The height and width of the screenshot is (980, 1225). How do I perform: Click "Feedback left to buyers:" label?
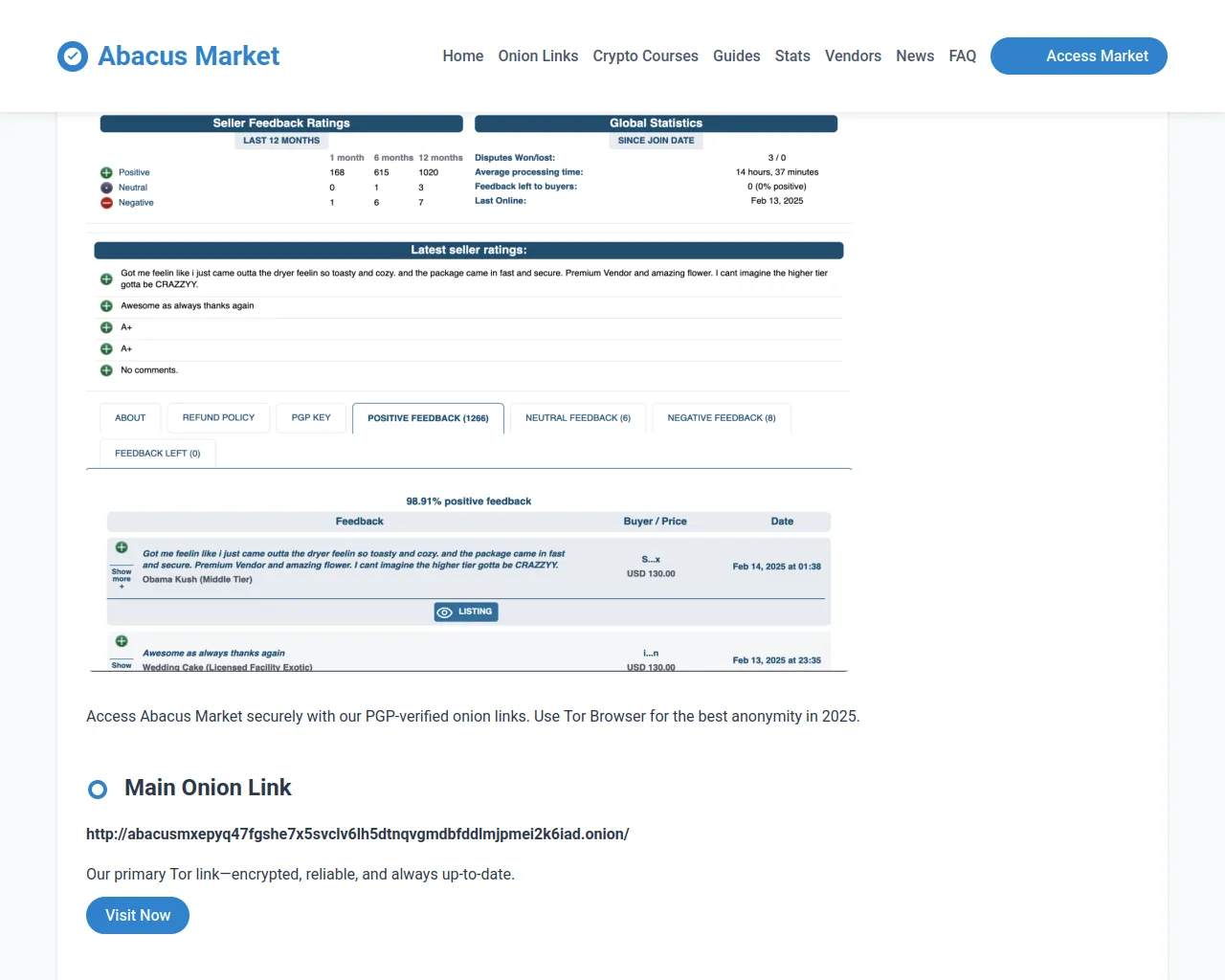[525, 187]
